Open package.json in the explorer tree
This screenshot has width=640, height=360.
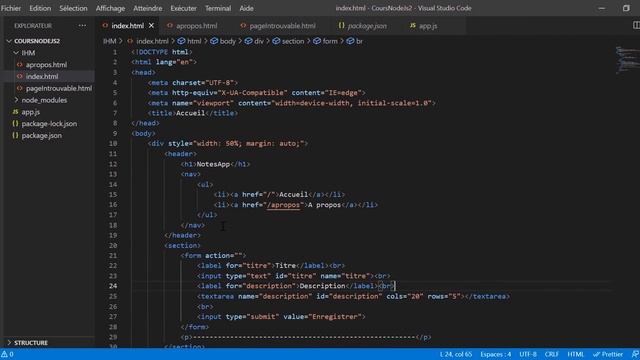pyautogui.click(x=42, y=136)
